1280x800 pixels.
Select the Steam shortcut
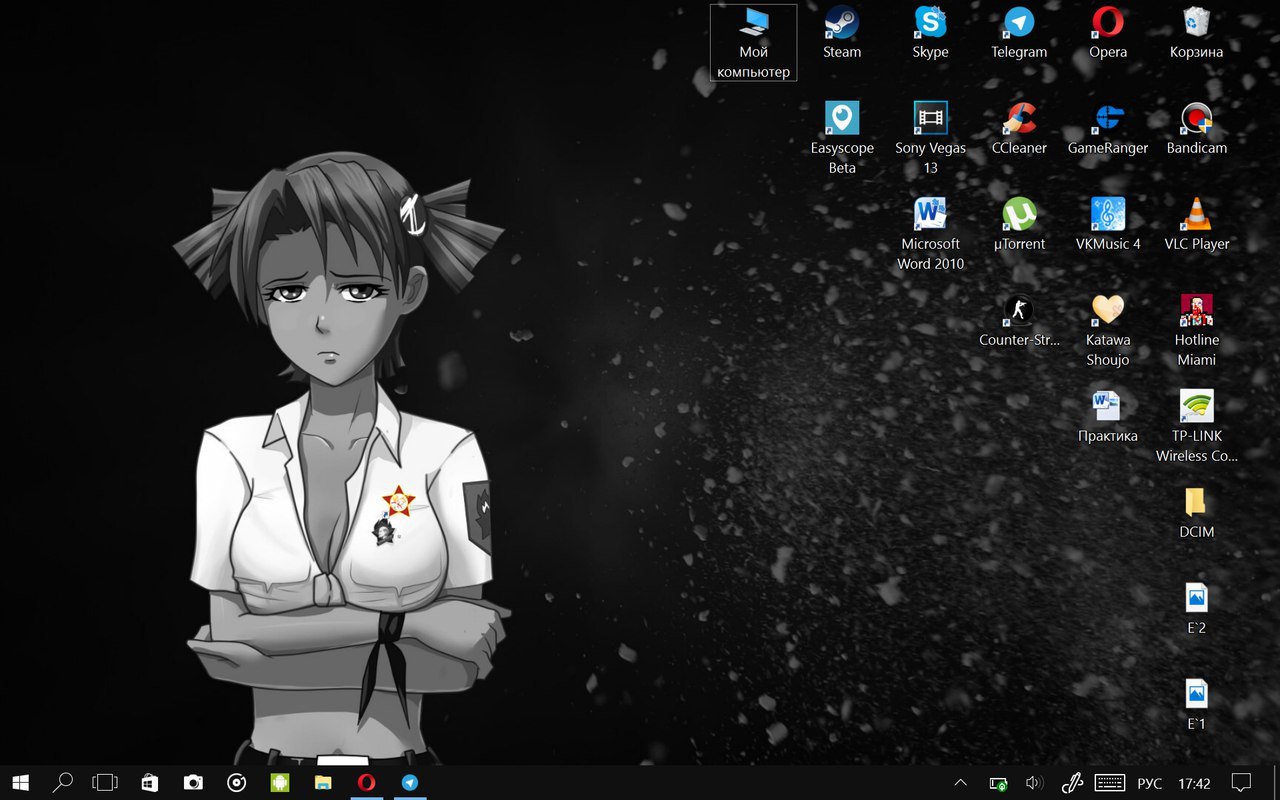coord(842,33)
